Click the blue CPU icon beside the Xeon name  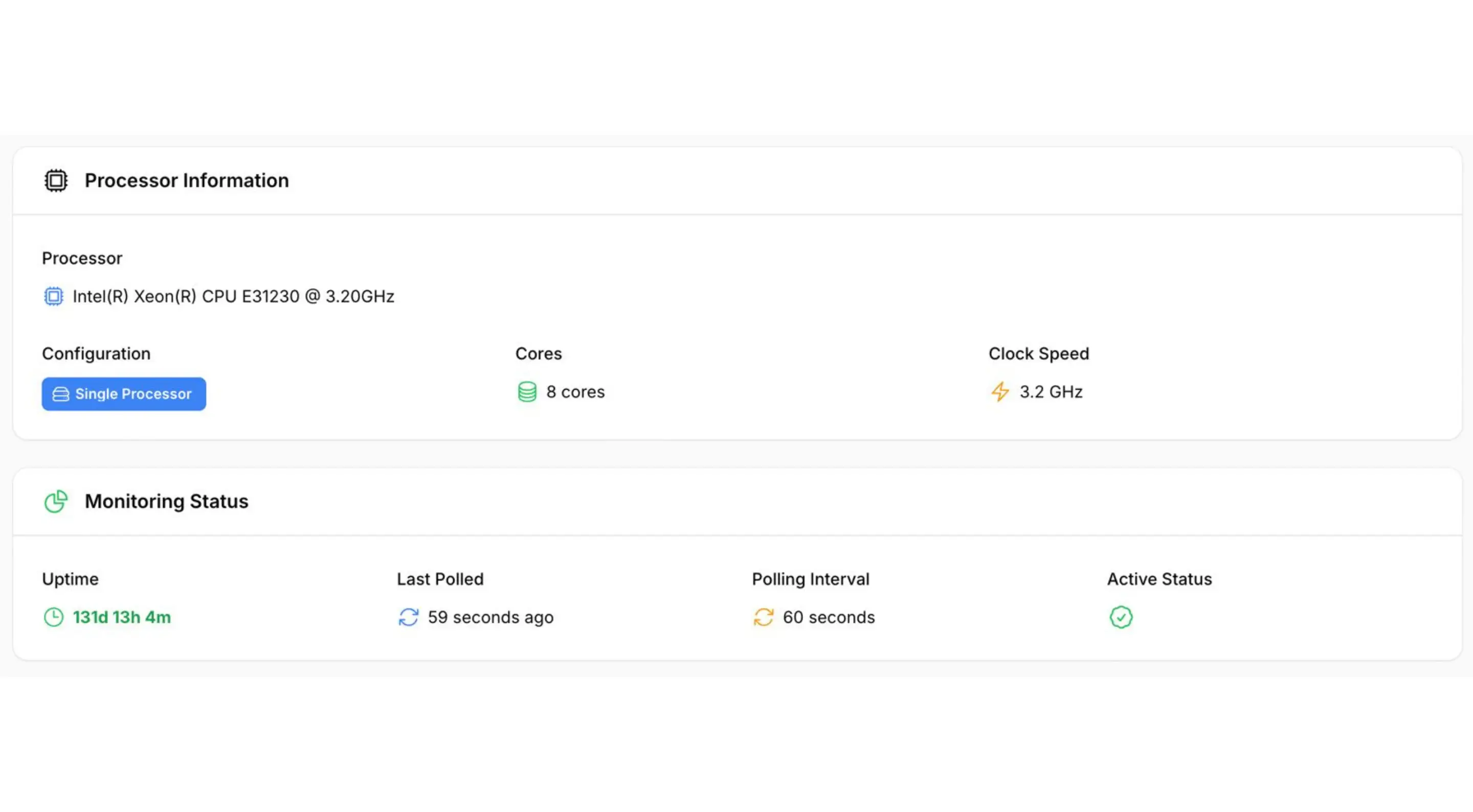tap(53, 296)
